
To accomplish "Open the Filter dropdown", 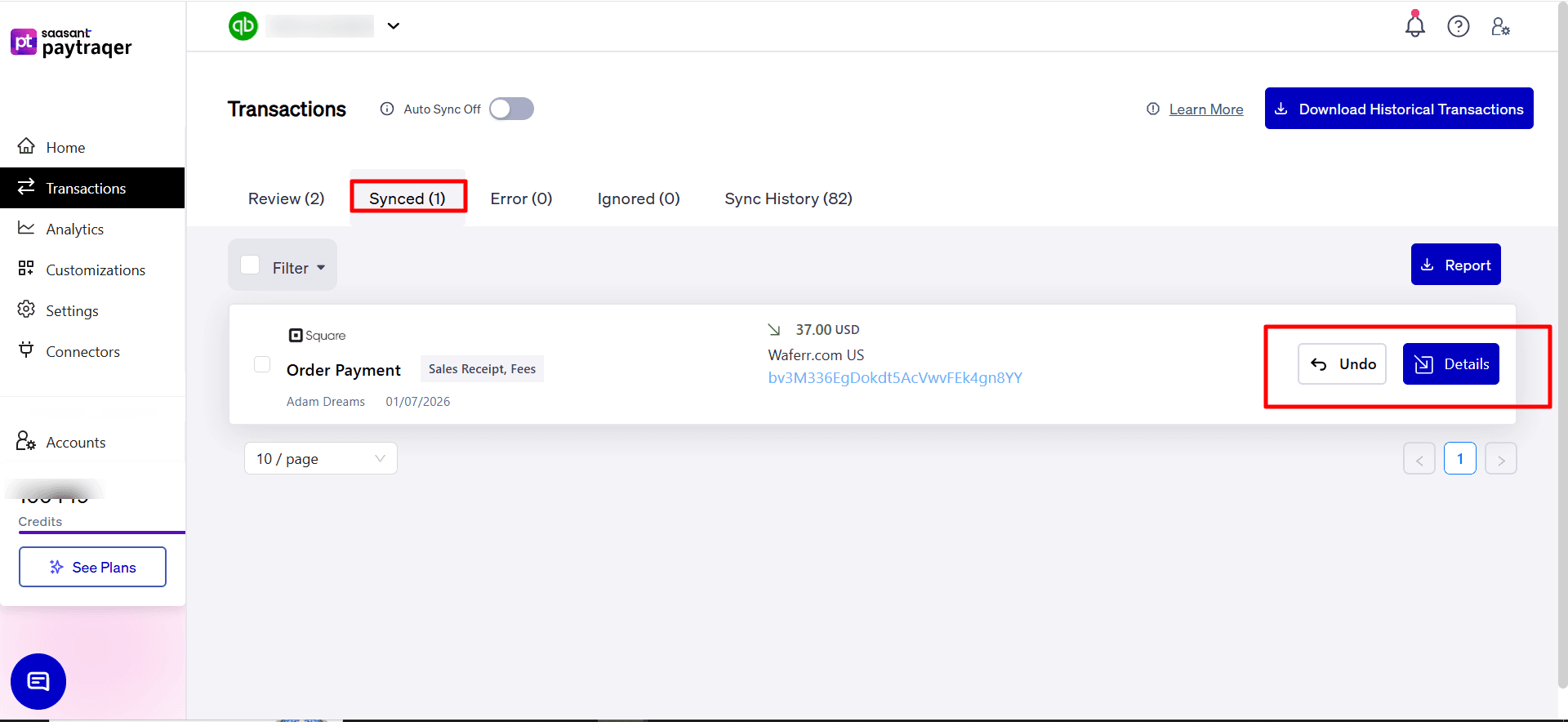I will point(299,268).
